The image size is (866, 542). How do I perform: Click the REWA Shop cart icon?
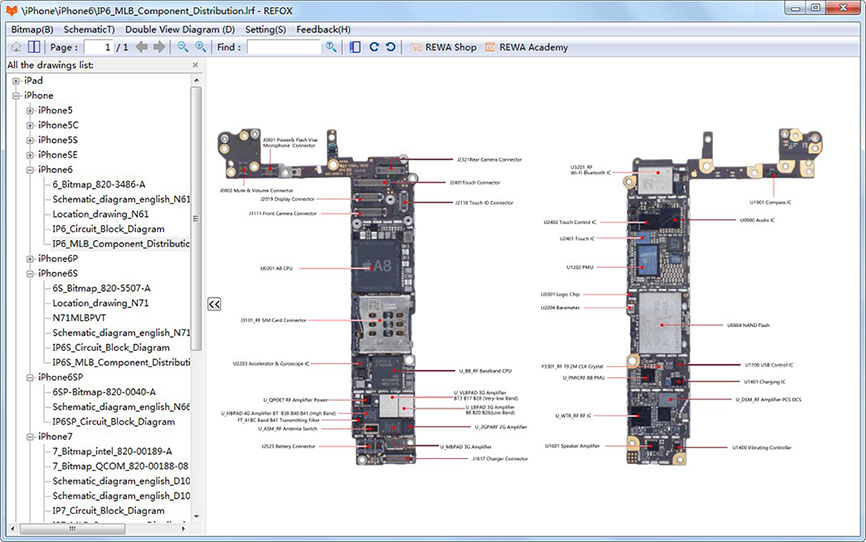click(x=416, y=48)
